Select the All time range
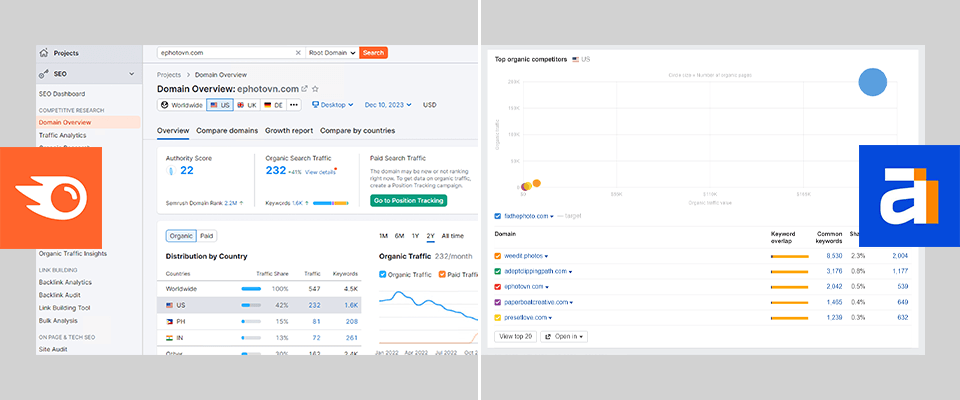The height and width of the screenshot is (400, 960). coord(452,236)
